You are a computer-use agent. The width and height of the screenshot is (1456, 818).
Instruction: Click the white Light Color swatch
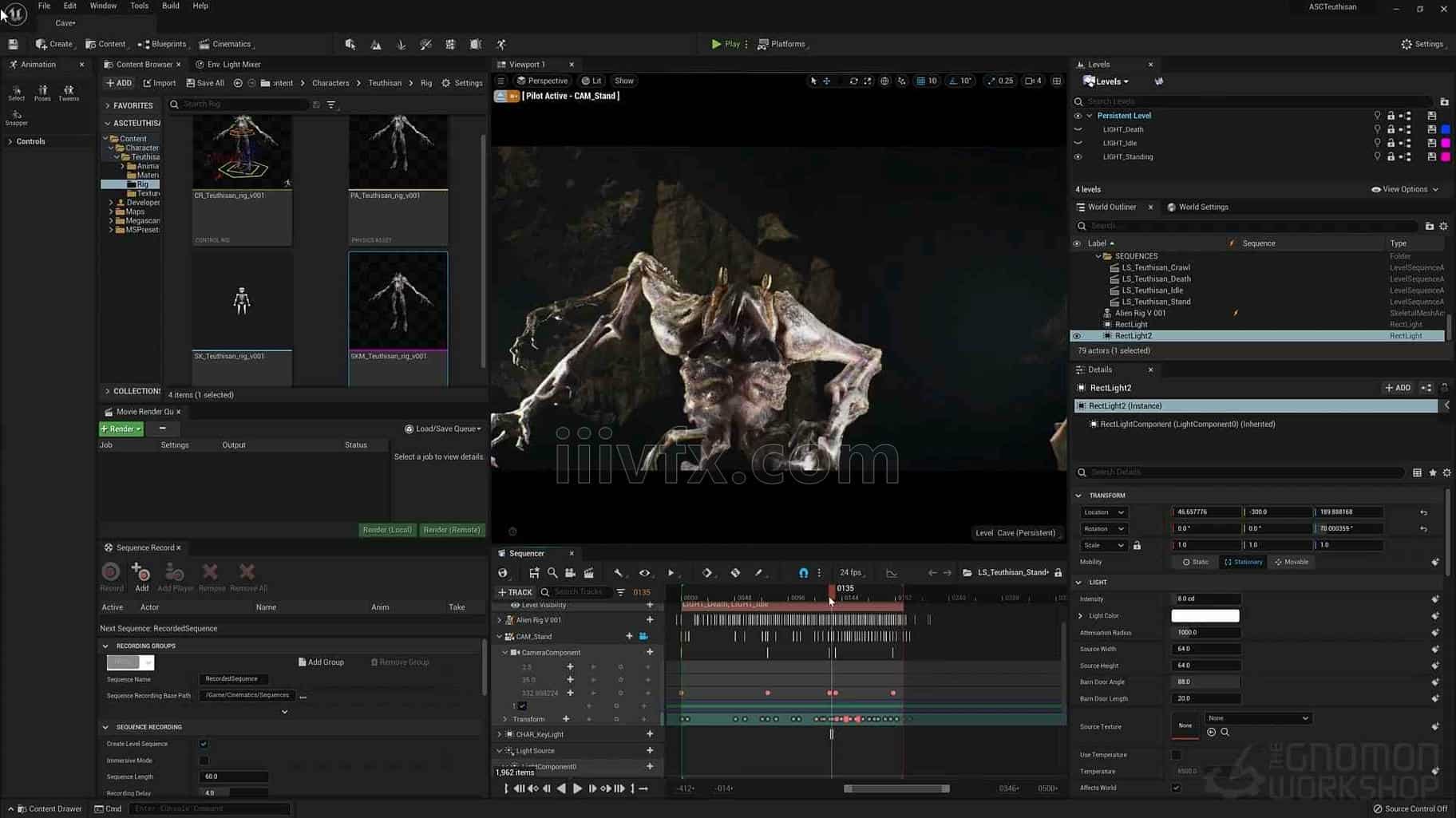[x=1205, y=616]
